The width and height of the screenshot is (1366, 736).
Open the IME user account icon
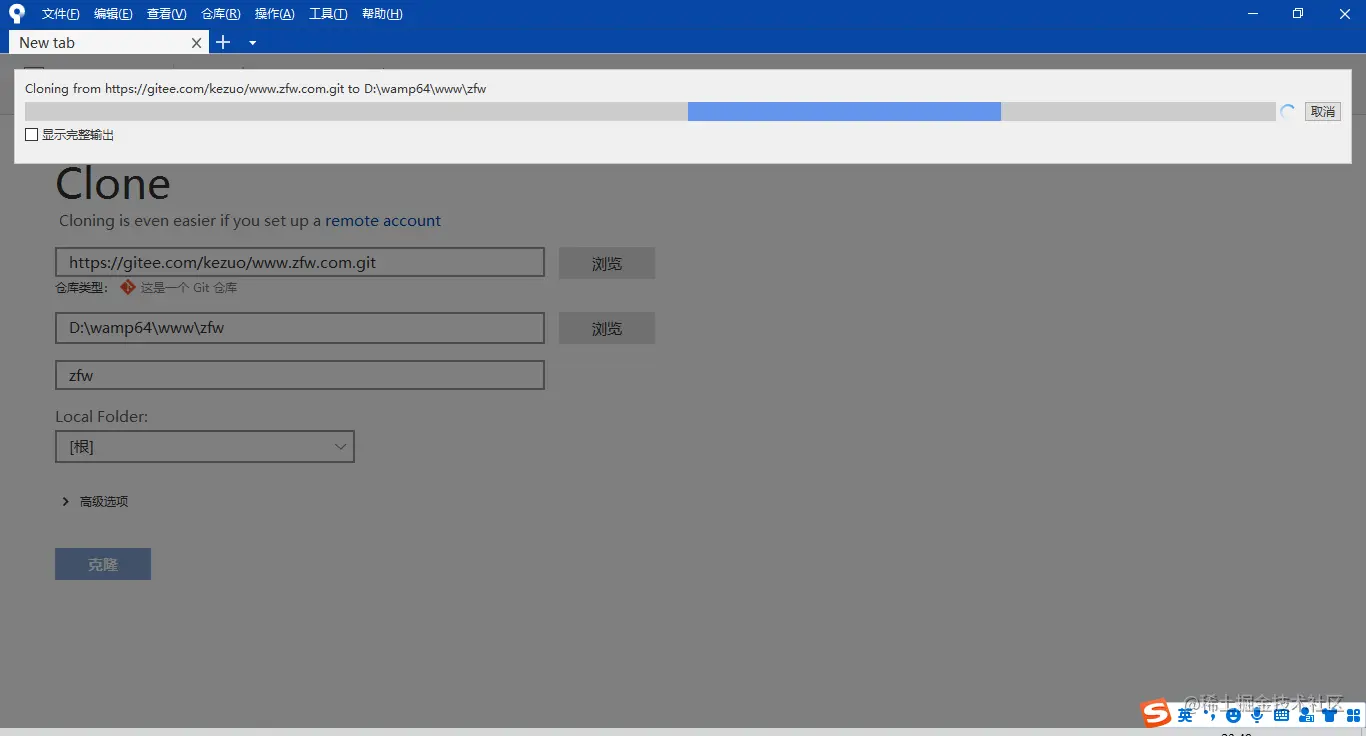(1306, 715)
